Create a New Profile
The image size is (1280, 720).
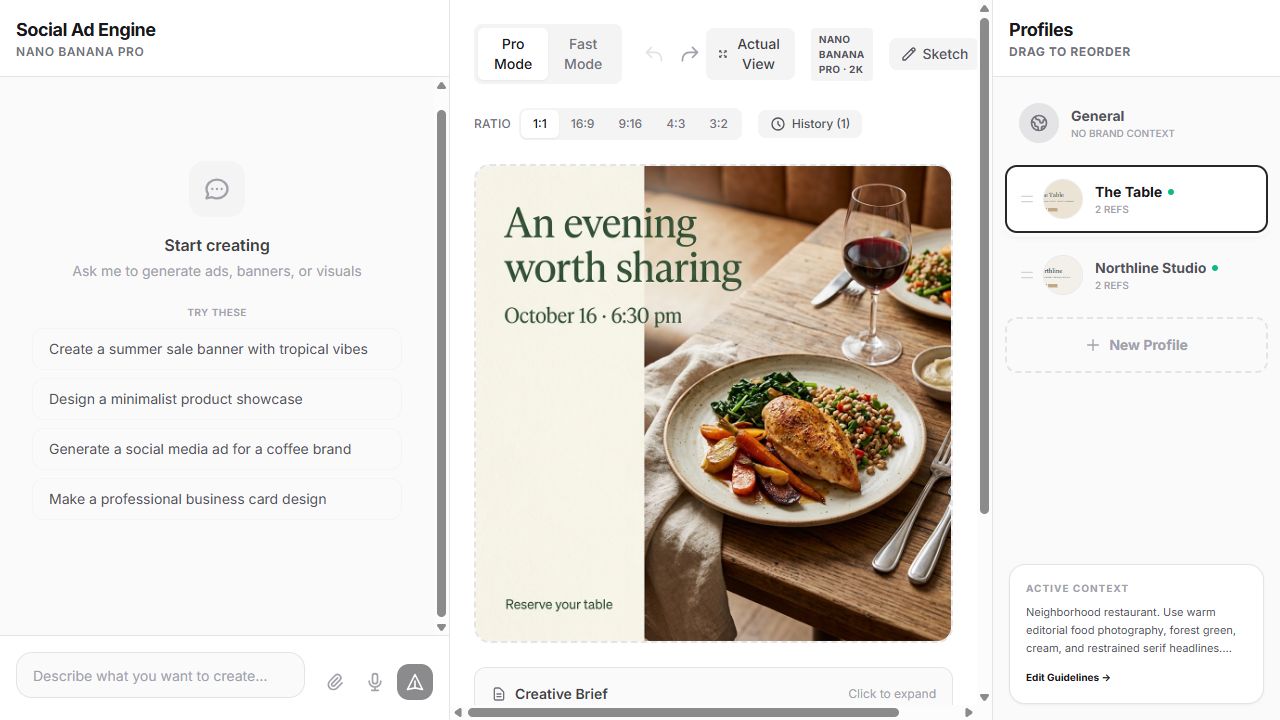pos(1136,345)
